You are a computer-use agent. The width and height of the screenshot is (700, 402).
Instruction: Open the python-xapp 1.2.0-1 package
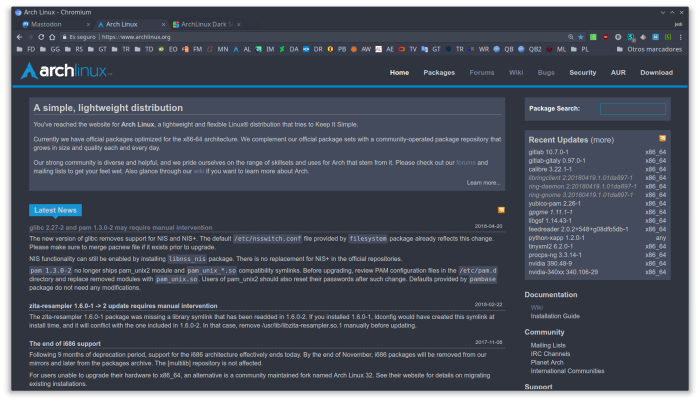[556, 238]
